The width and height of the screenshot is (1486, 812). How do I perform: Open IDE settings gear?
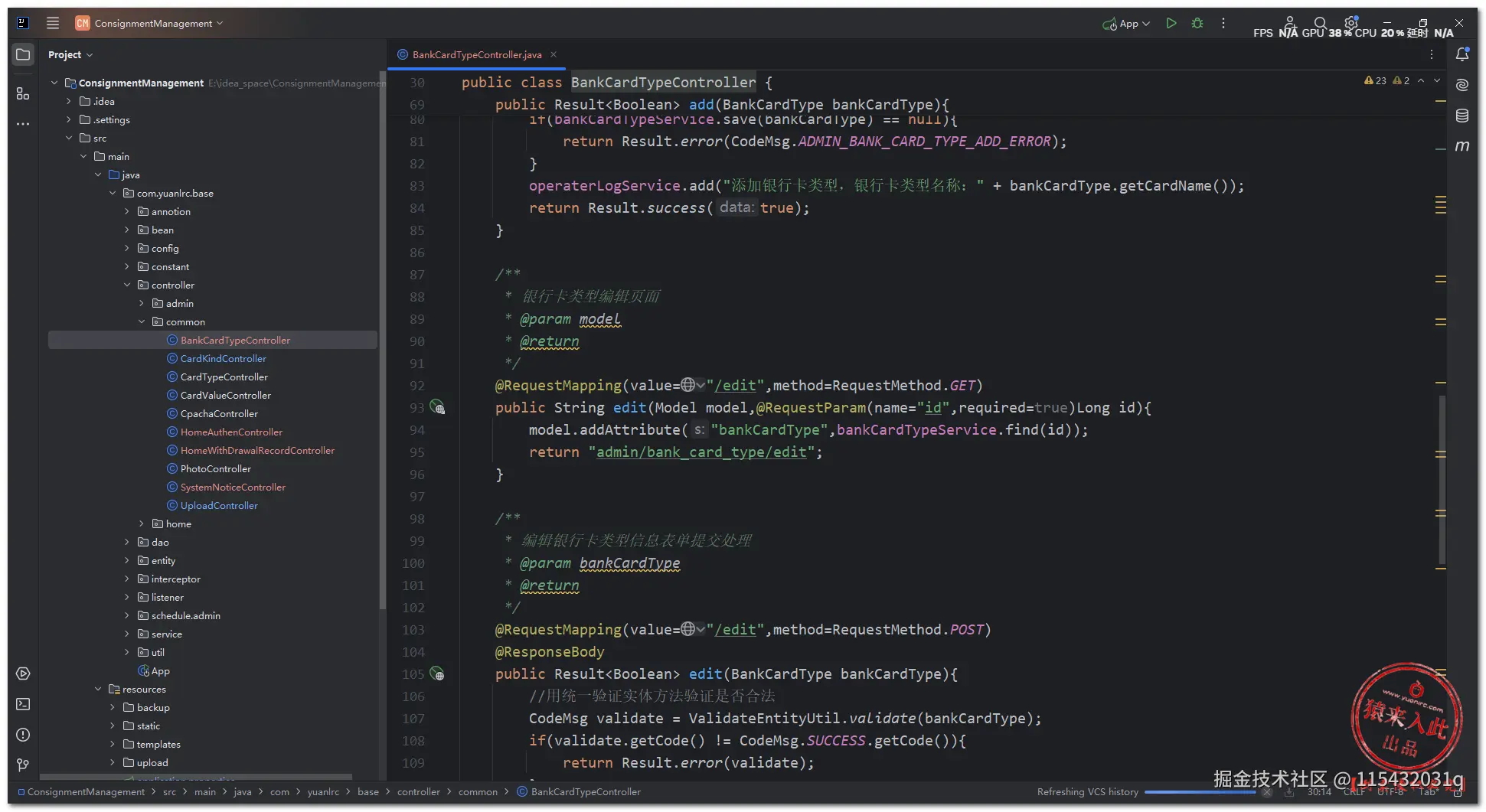(1350, 23)
